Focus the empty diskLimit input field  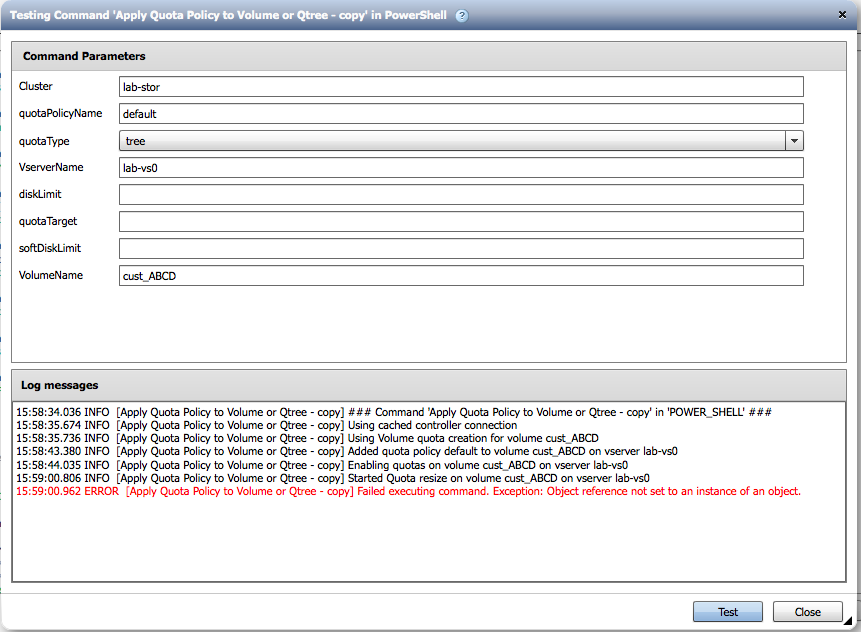click(461, 194)
